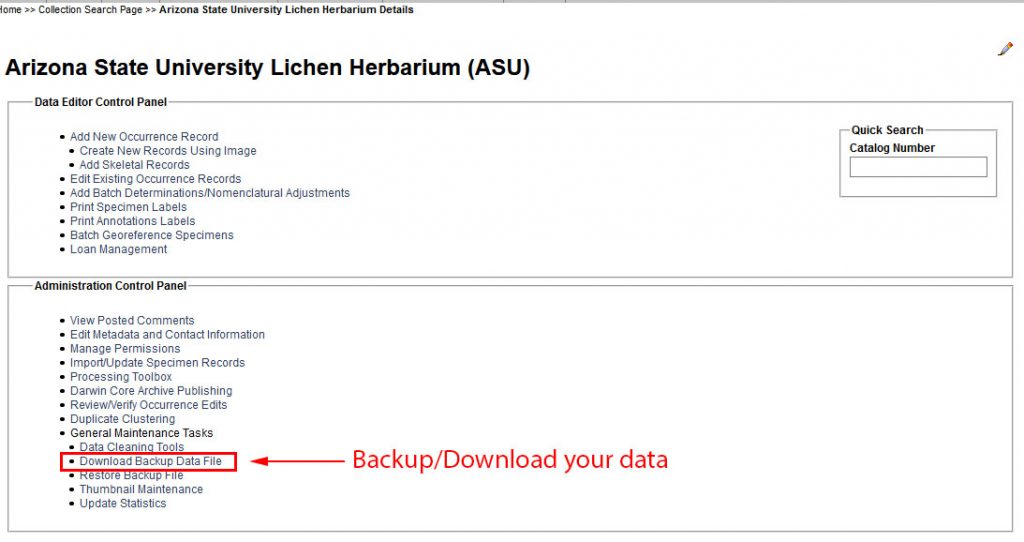Open Print Annotations Labels link
1024x542 pixels.
tap(133, 221)
